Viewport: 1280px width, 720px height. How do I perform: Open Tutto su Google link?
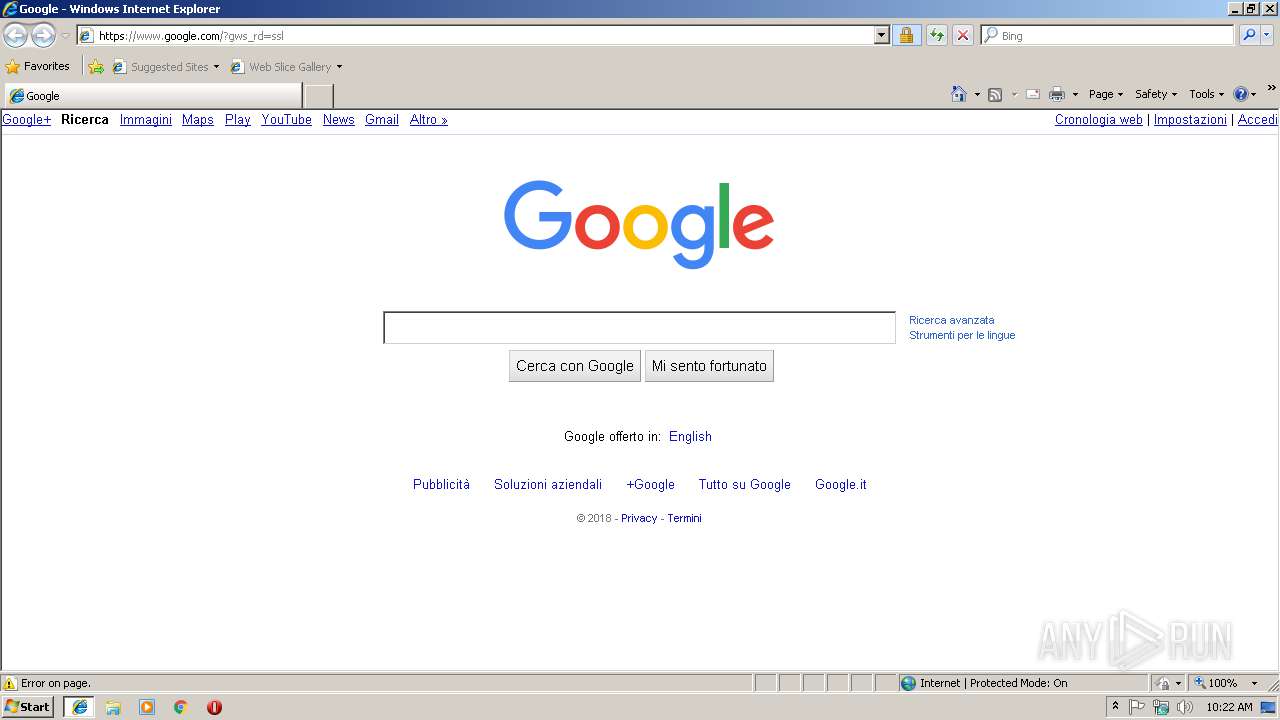point(745,485)
